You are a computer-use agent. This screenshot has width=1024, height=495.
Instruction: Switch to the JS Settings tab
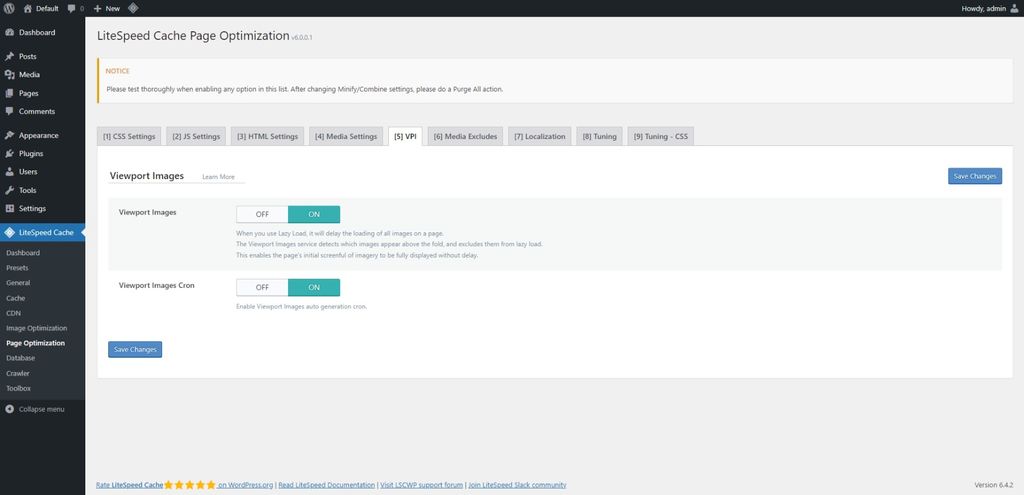click(196, 136)
